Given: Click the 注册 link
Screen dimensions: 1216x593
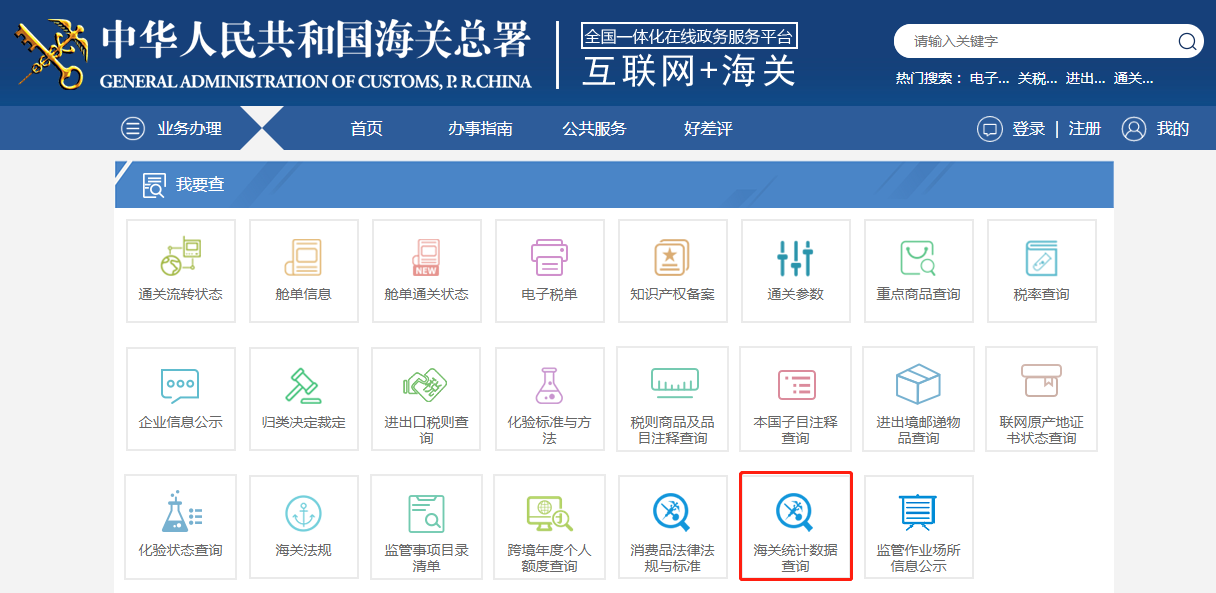Looking at the screenshot, I should pos(1085,129).
